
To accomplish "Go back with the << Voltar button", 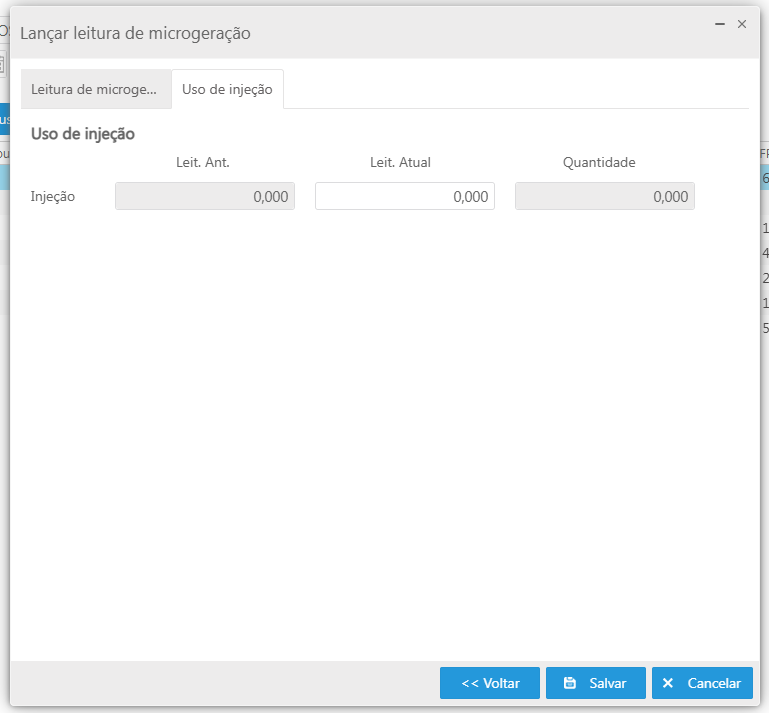I will pyautogui.click(x=490, y=683).
